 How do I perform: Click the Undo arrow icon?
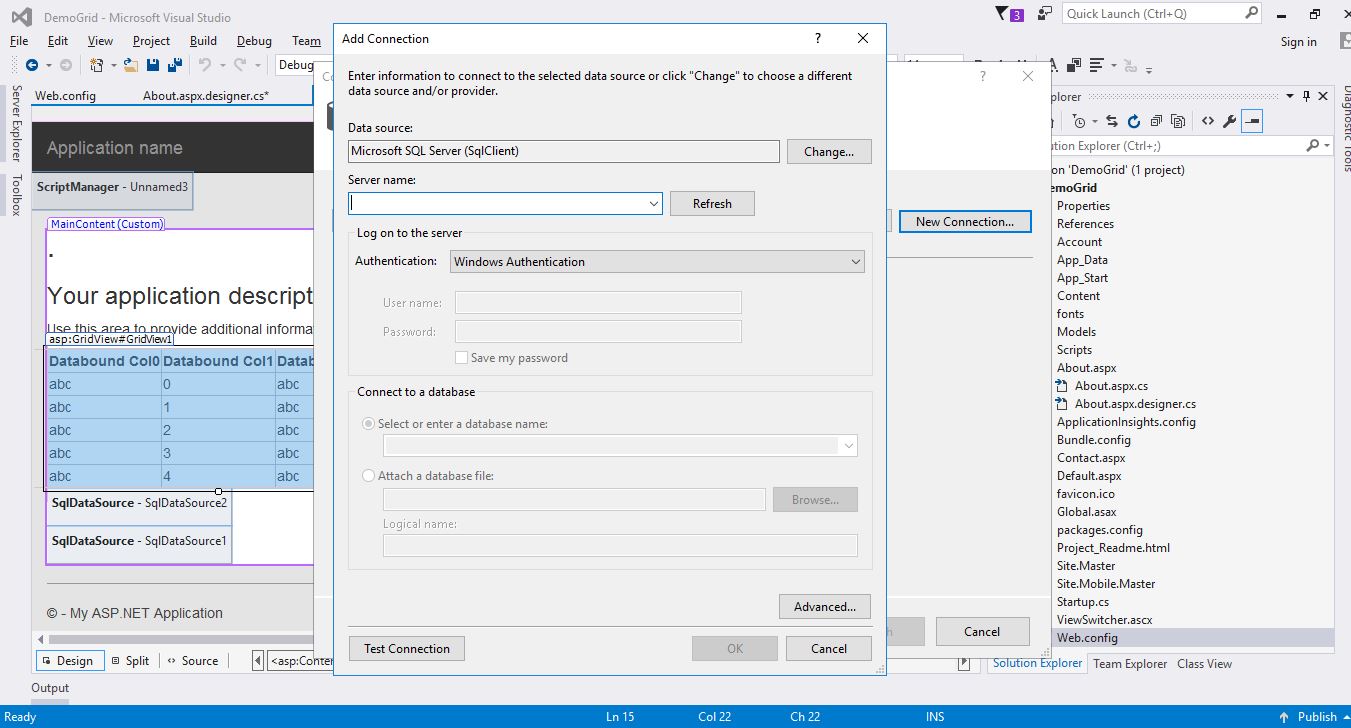click(204, 65)
